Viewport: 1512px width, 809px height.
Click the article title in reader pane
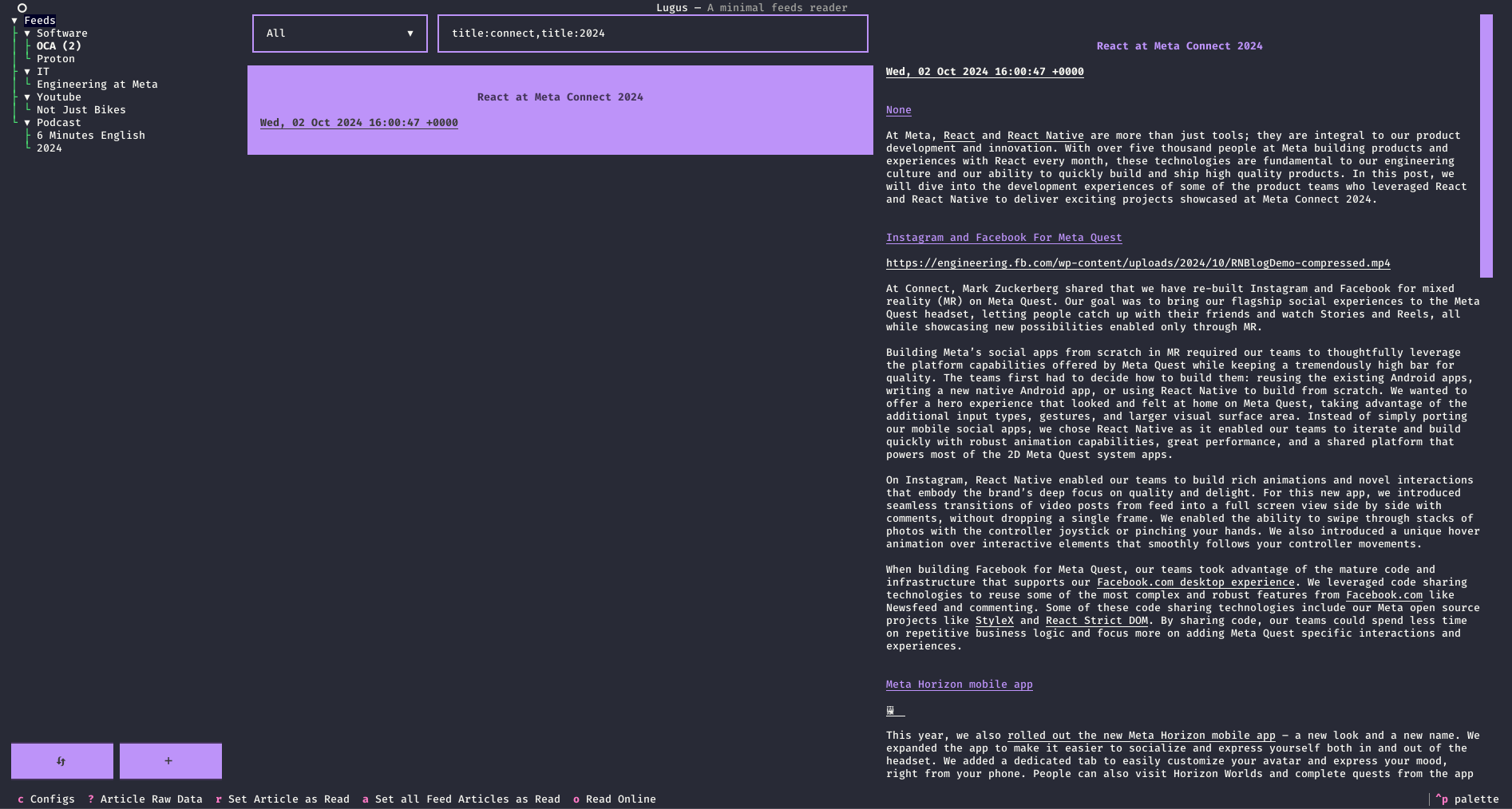pyautogui.click(x=1180, y=46)
